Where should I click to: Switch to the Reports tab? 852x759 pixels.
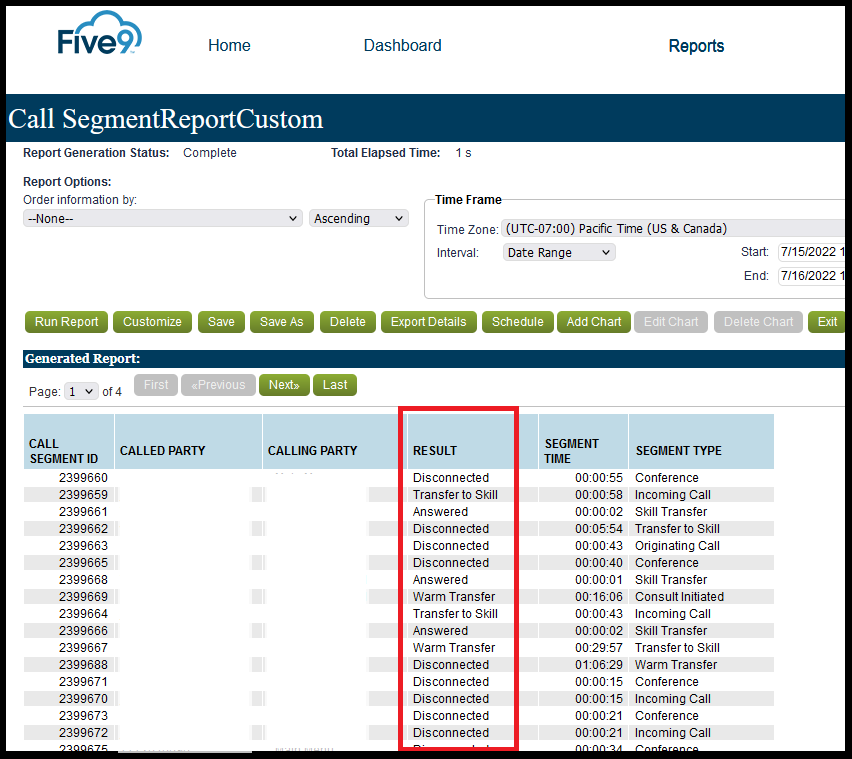pyautogui.click(x=696, y=46)
